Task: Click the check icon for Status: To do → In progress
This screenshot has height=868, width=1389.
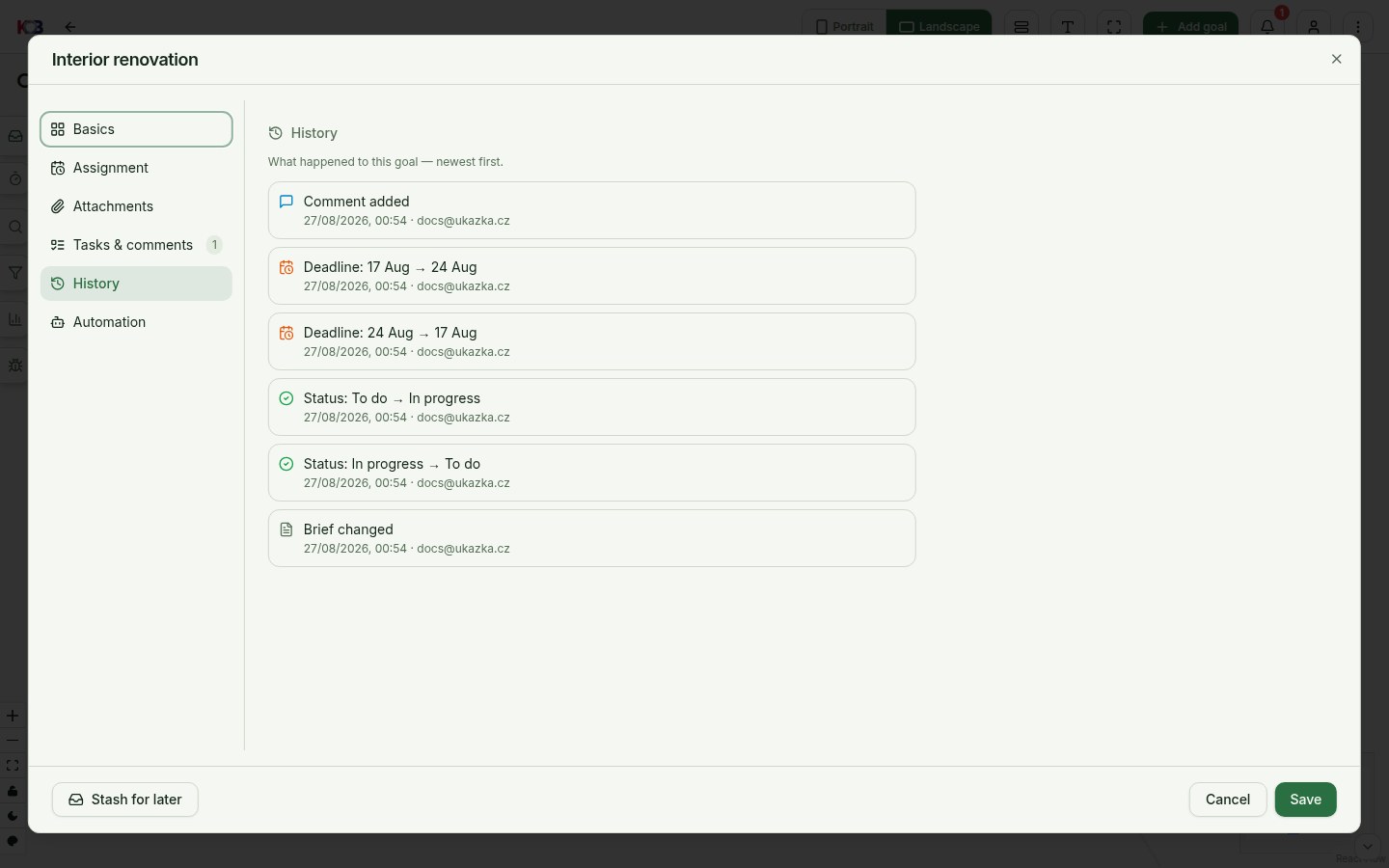Action: (x=286, y=398)
